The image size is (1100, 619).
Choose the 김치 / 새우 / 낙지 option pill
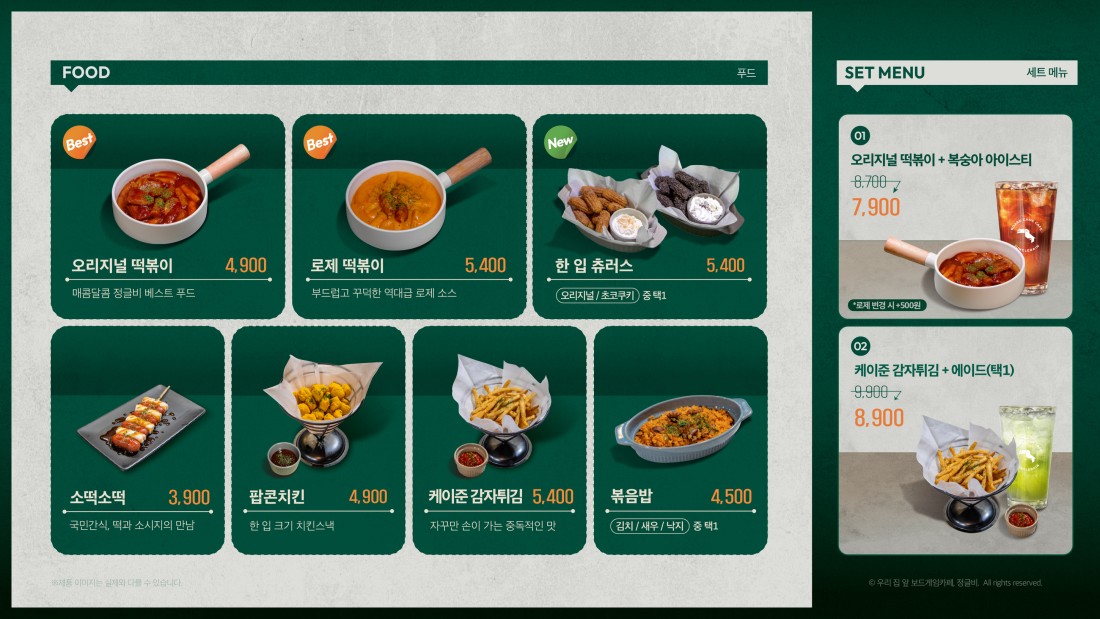pyautogui.click(x=650, y=526)
